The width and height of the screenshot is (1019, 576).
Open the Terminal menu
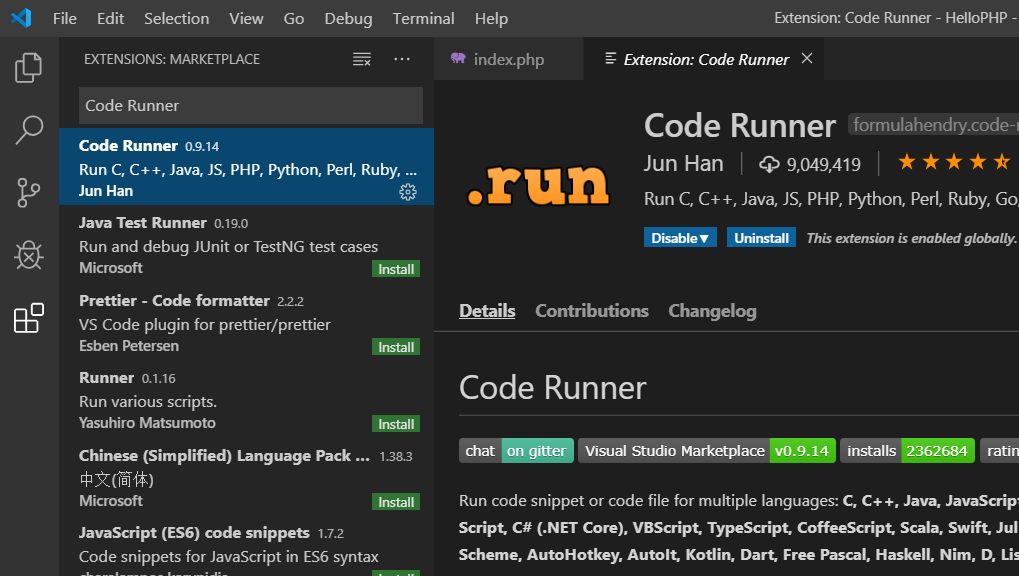[x=423, y=18]
